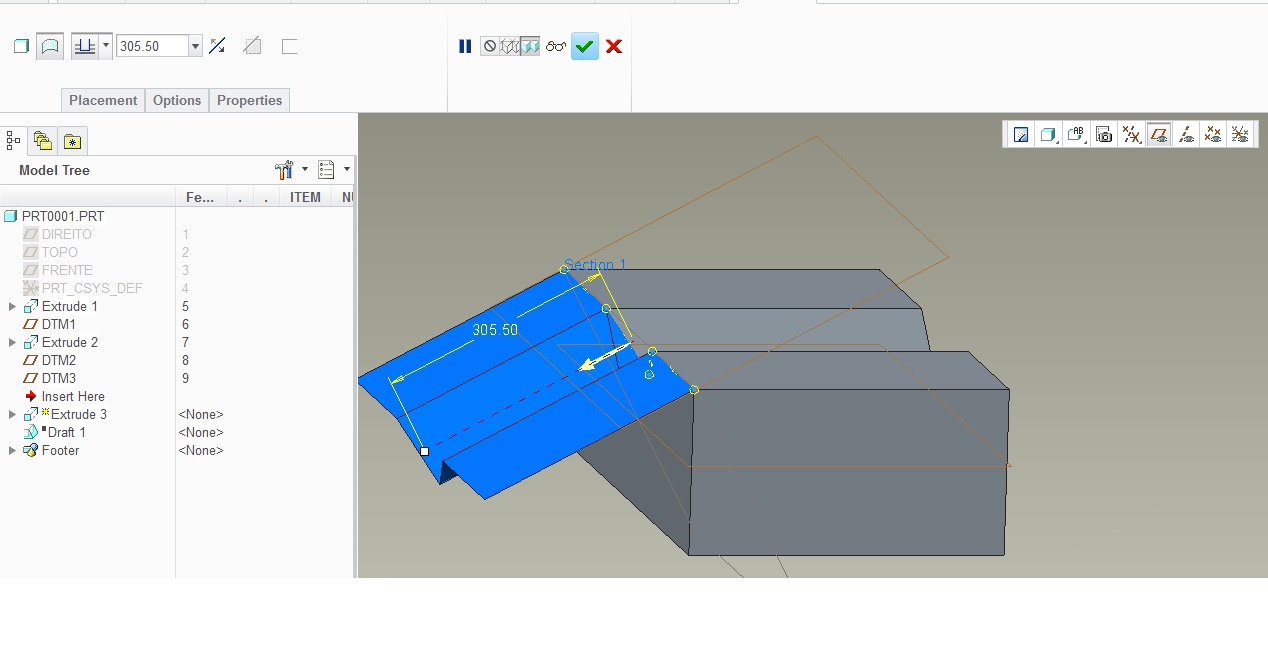Open the annotation display AB menu
The width and height of the screenshot is (1268, 648).
[1076, 134]
